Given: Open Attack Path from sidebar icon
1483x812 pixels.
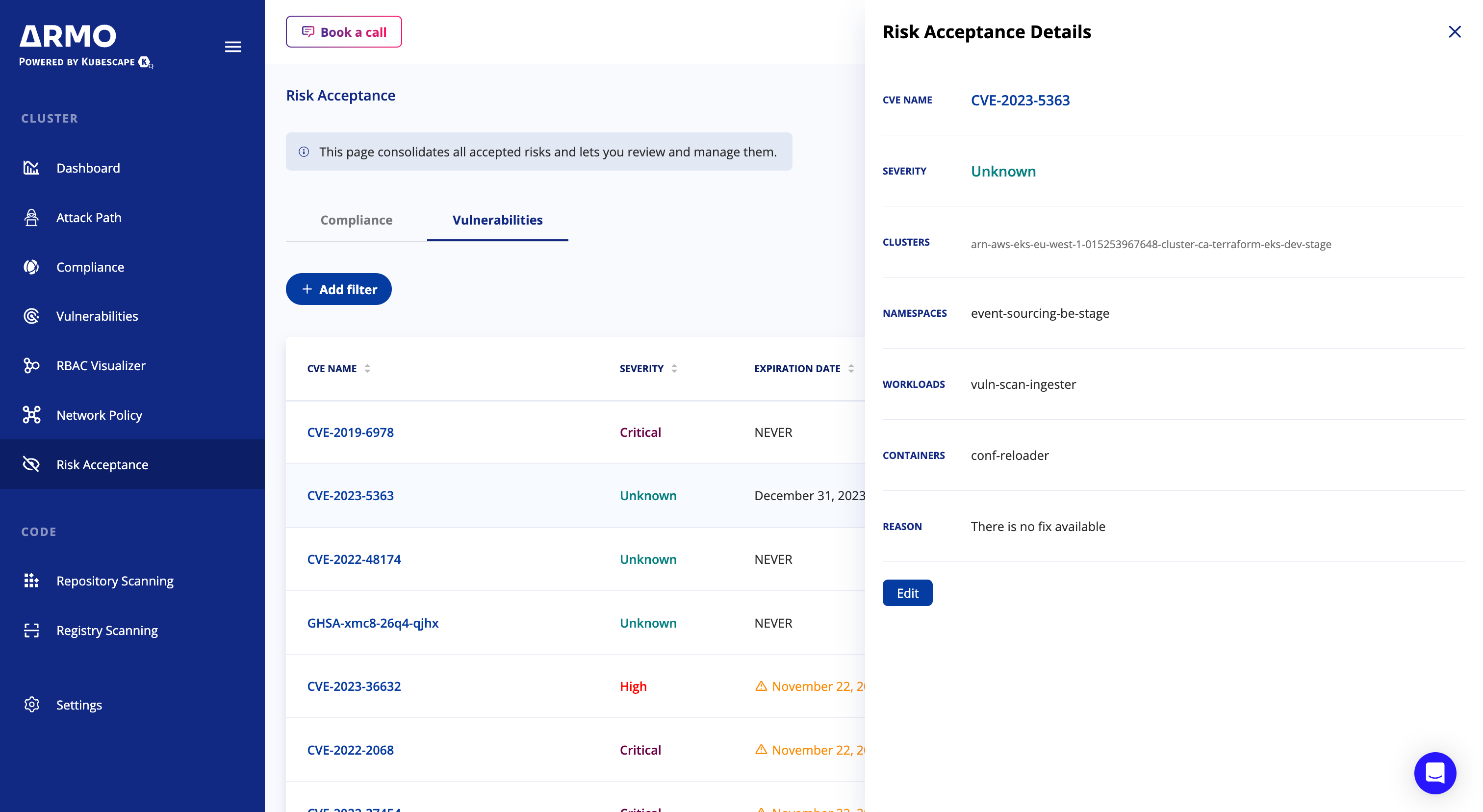Looking at the screenshot, I should point(31,218).
